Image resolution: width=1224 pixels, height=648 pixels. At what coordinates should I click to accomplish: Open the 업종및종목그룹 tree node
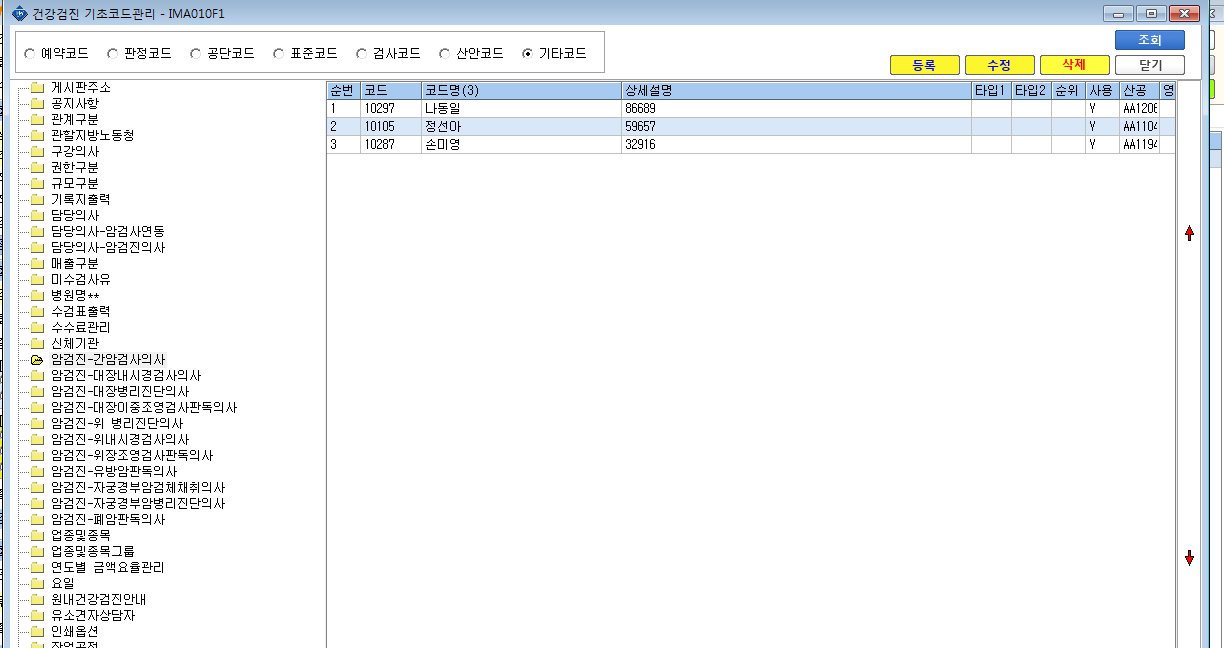[x=92, y=552]
